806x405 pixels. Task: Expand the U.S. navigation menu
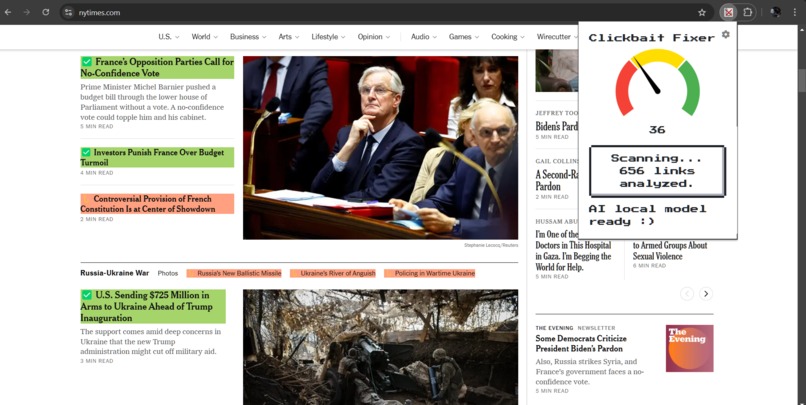point(169,36)
